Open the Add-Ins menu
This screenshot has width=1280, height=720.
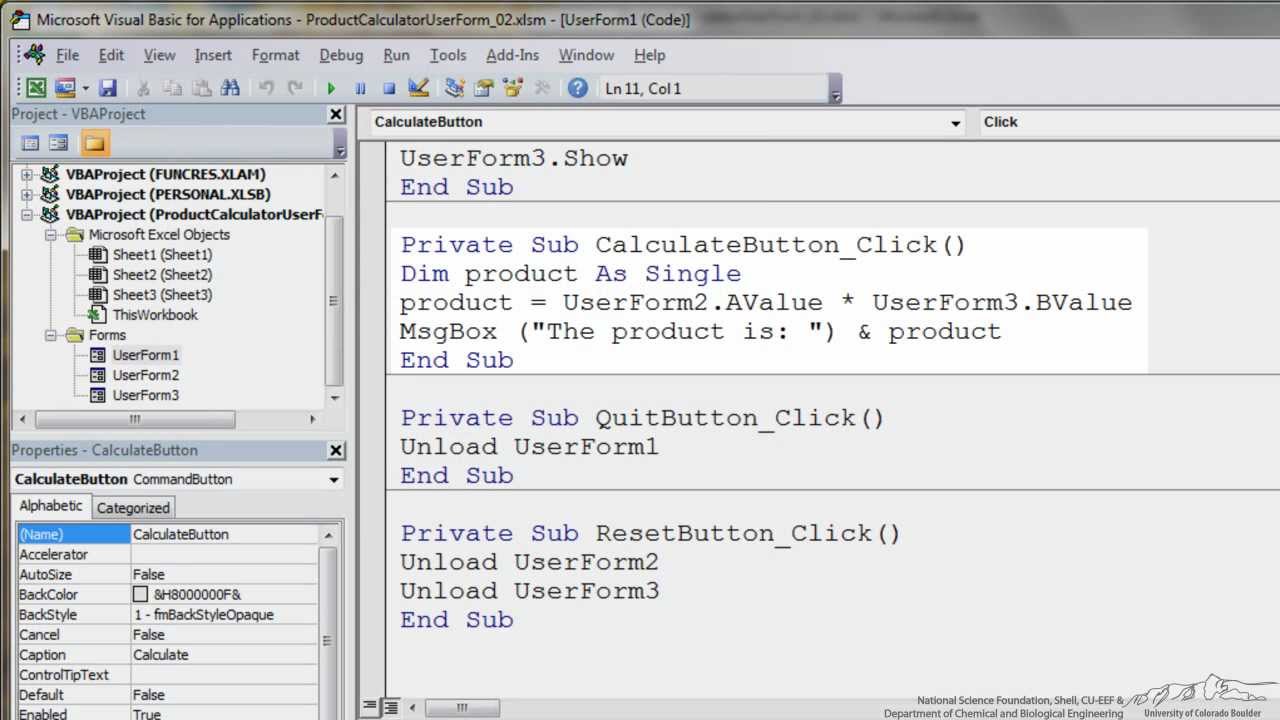tap(512, 55)
